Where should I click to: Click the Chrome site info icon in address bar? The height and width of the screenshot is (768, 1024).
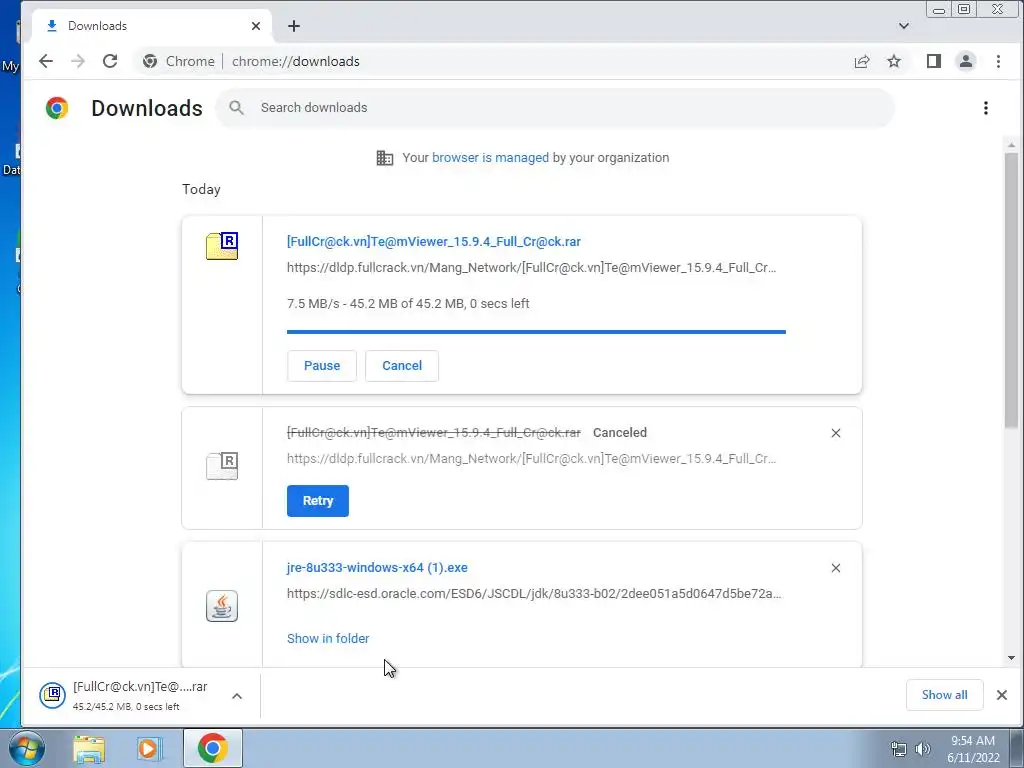[x=150, y=61]
